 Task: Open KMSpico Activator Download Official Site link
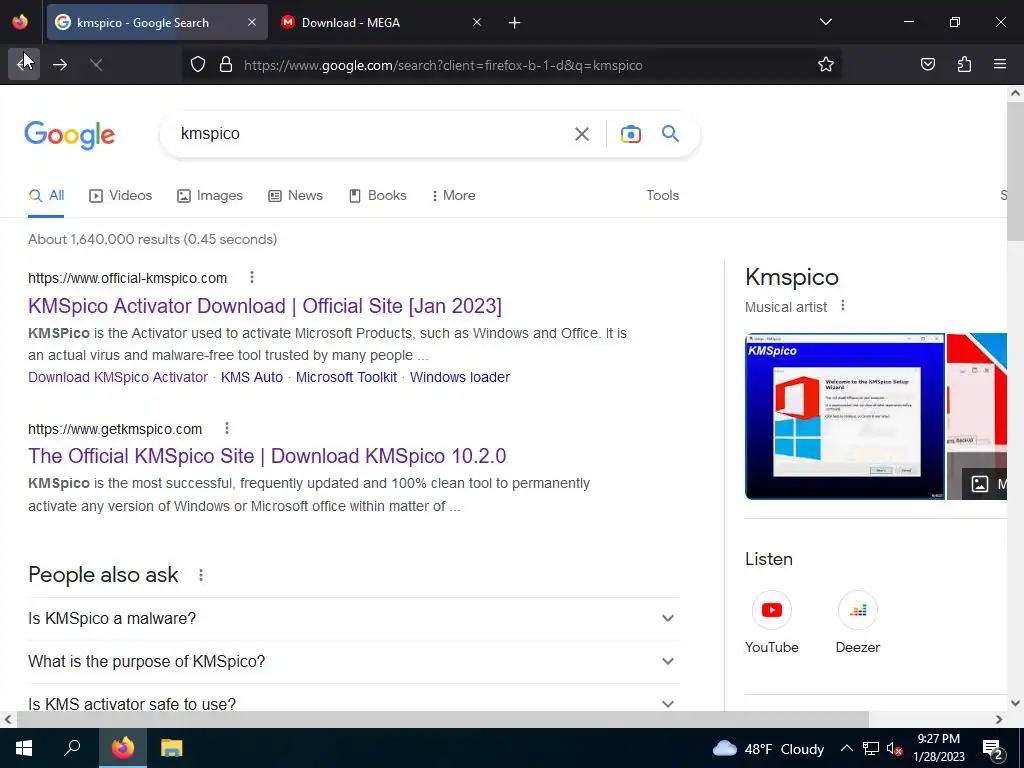coord(264,306)
